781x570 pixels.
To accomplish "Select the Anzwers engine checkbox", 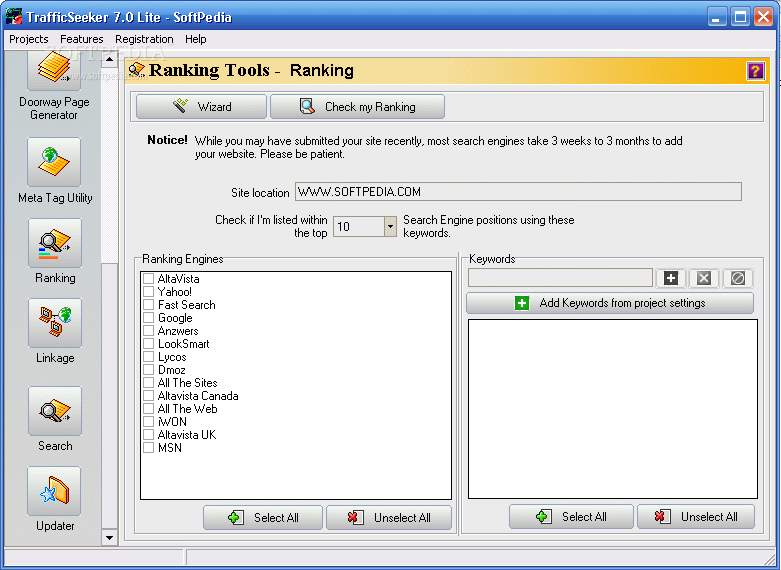I will pos(148,330).
